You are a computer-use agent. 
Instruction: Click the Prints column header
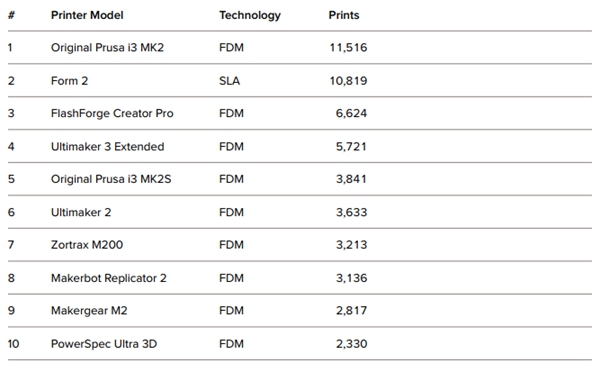[x=344, y=15]
